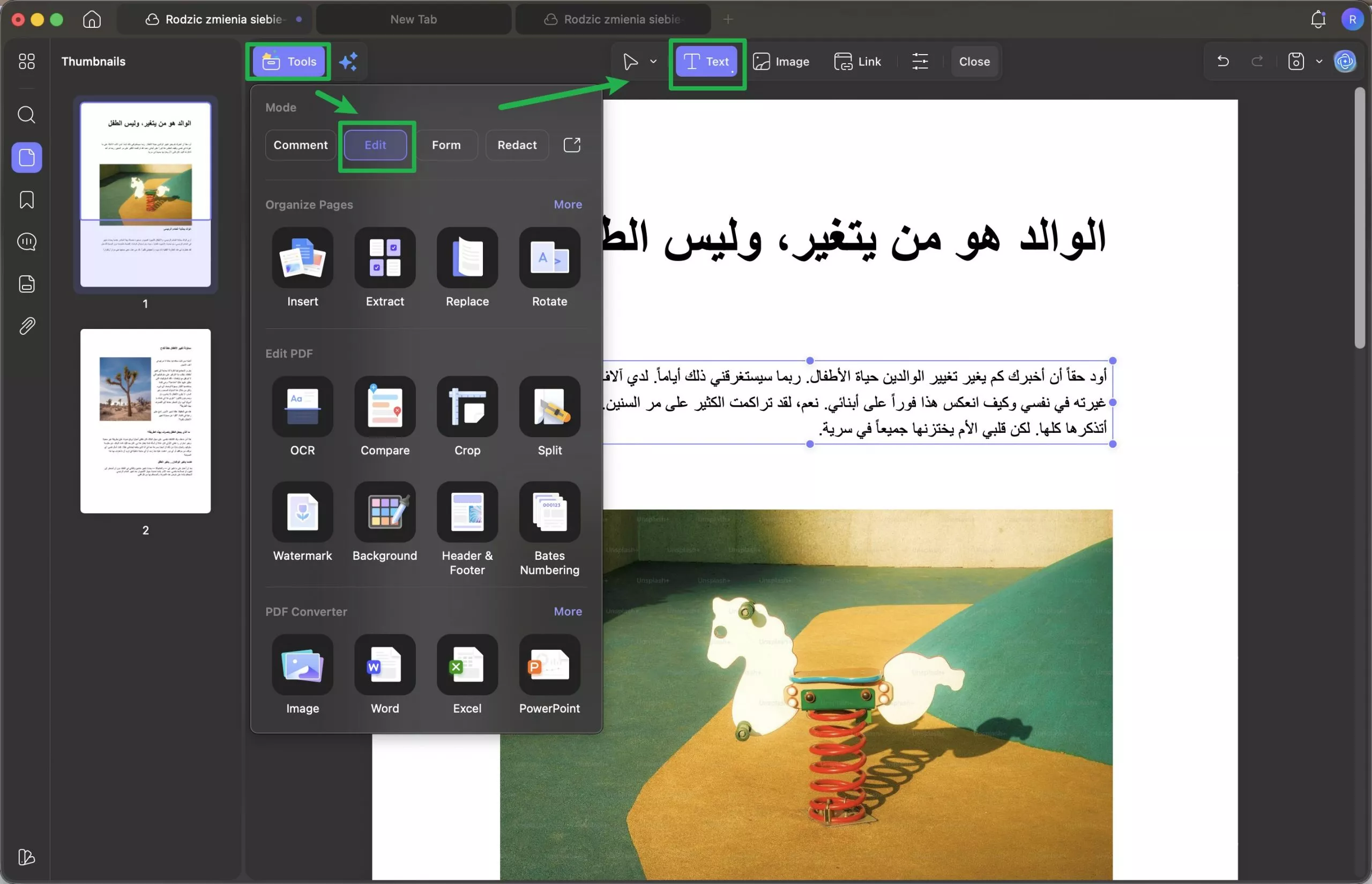Viewport: 1372px width, 884px height.
Task: Switch to the Rodzic zmienia siebie tab
Action: tap(613, 19)
